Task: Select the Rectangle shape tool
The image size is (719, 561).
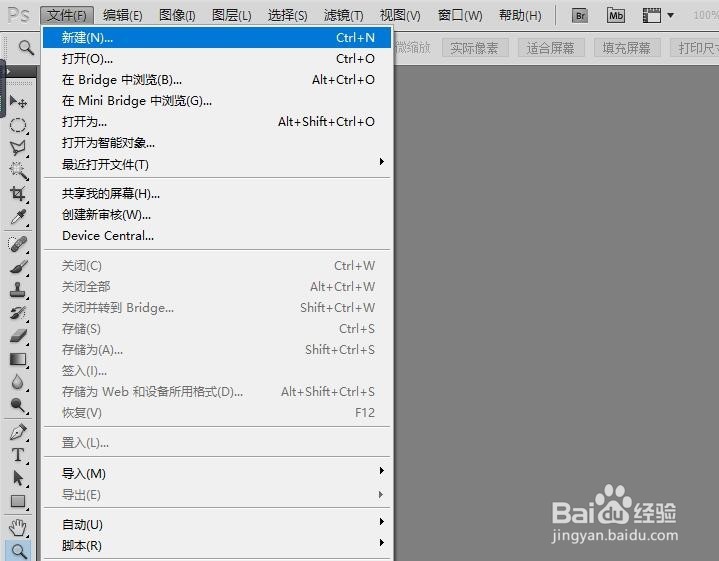Action: pyautogui.click(x=18, y=501)
